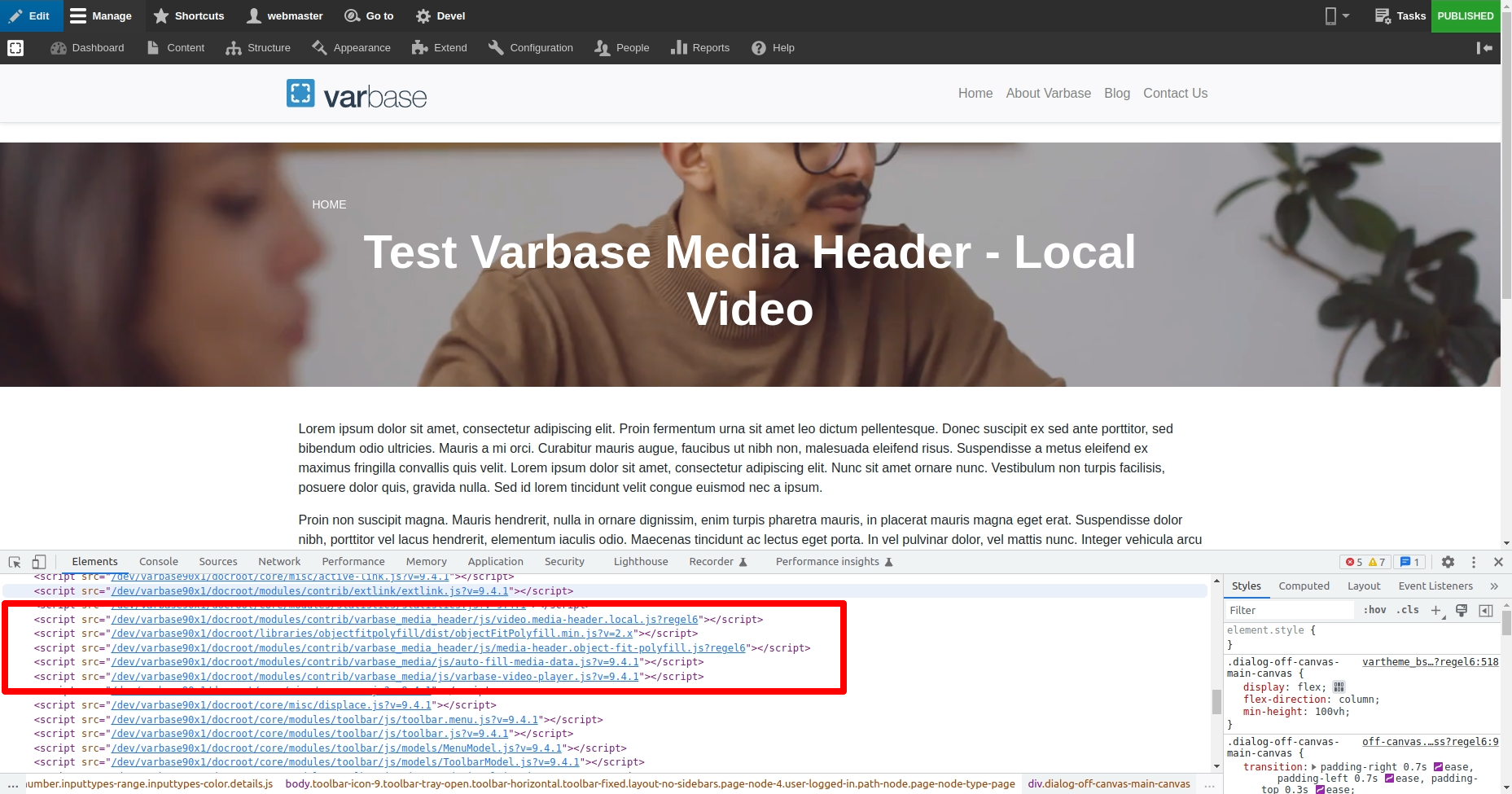Screen dimensions: 1512x794
Task: Open the Blog navigation link
Action: click(1117, 94)
